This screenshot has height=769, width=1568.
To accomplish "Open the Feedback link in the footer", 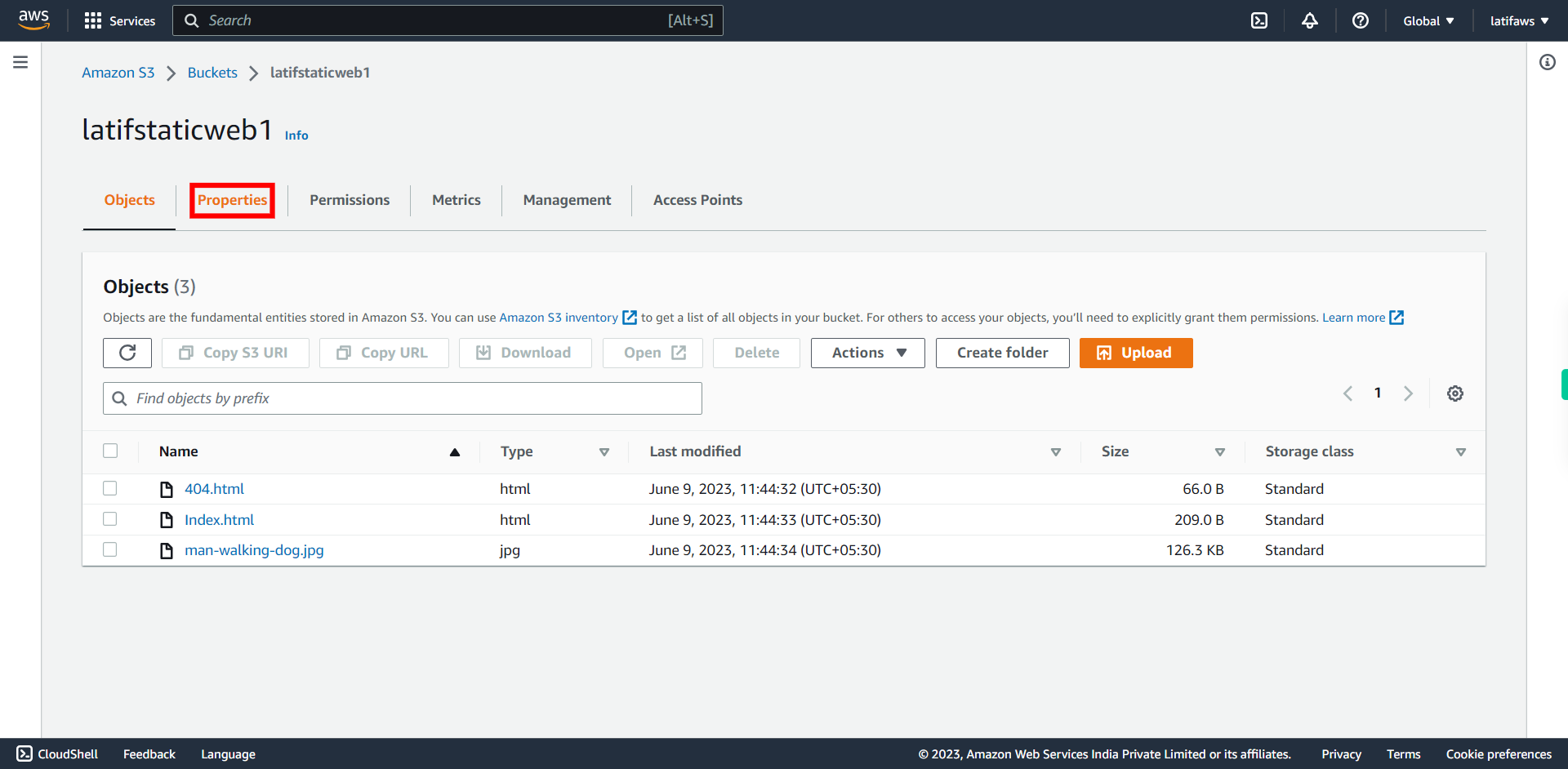I will 149,754.
